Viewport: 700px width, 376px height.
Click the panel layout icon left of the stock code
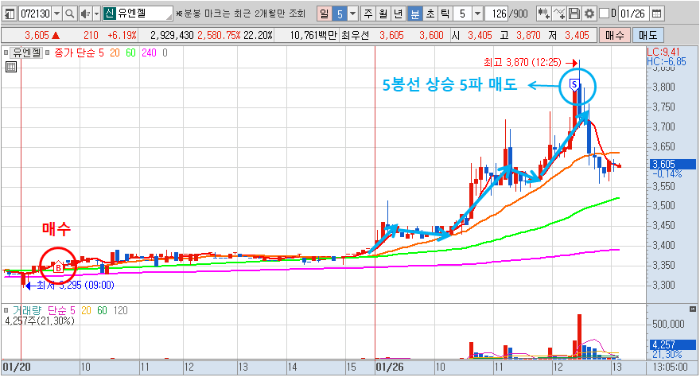[x=10, y=14]
